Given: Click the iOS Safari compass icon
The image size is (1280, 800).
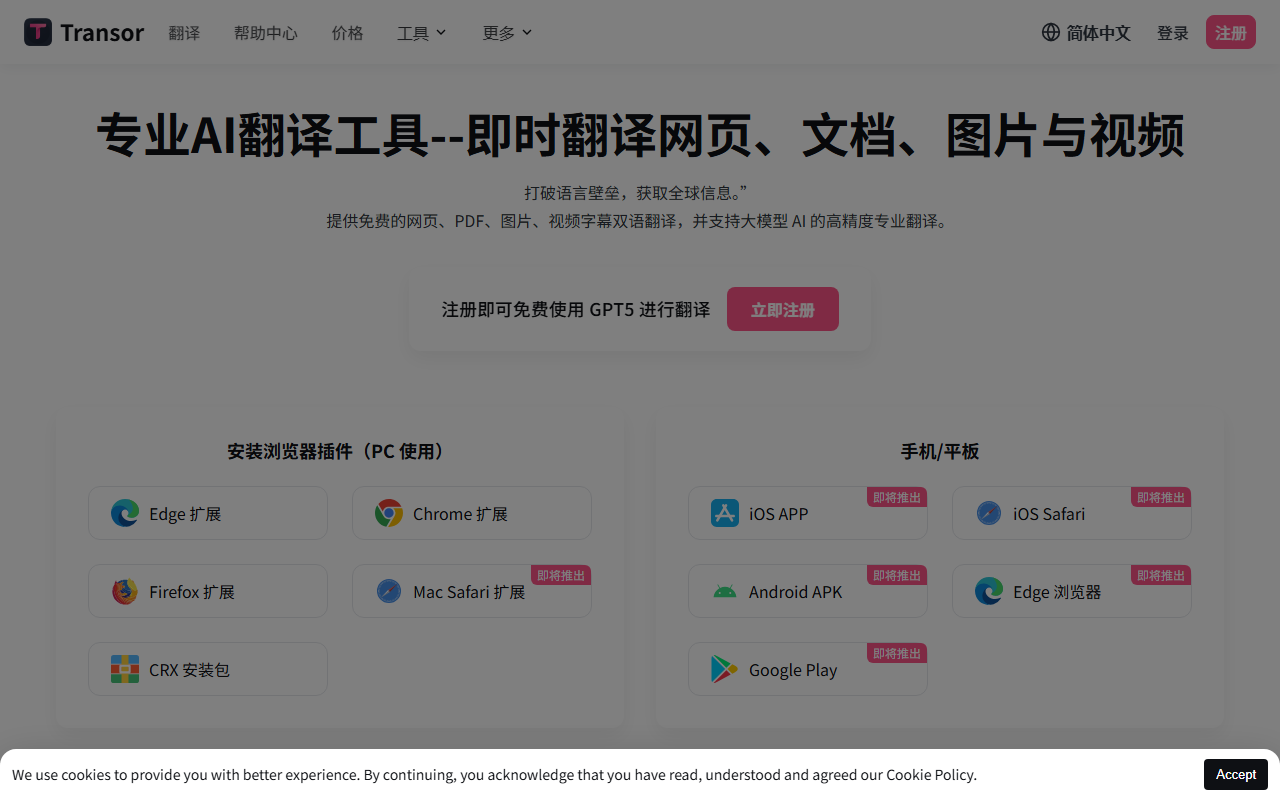Looking at the screenshot, I should click(x=989, y=513).
